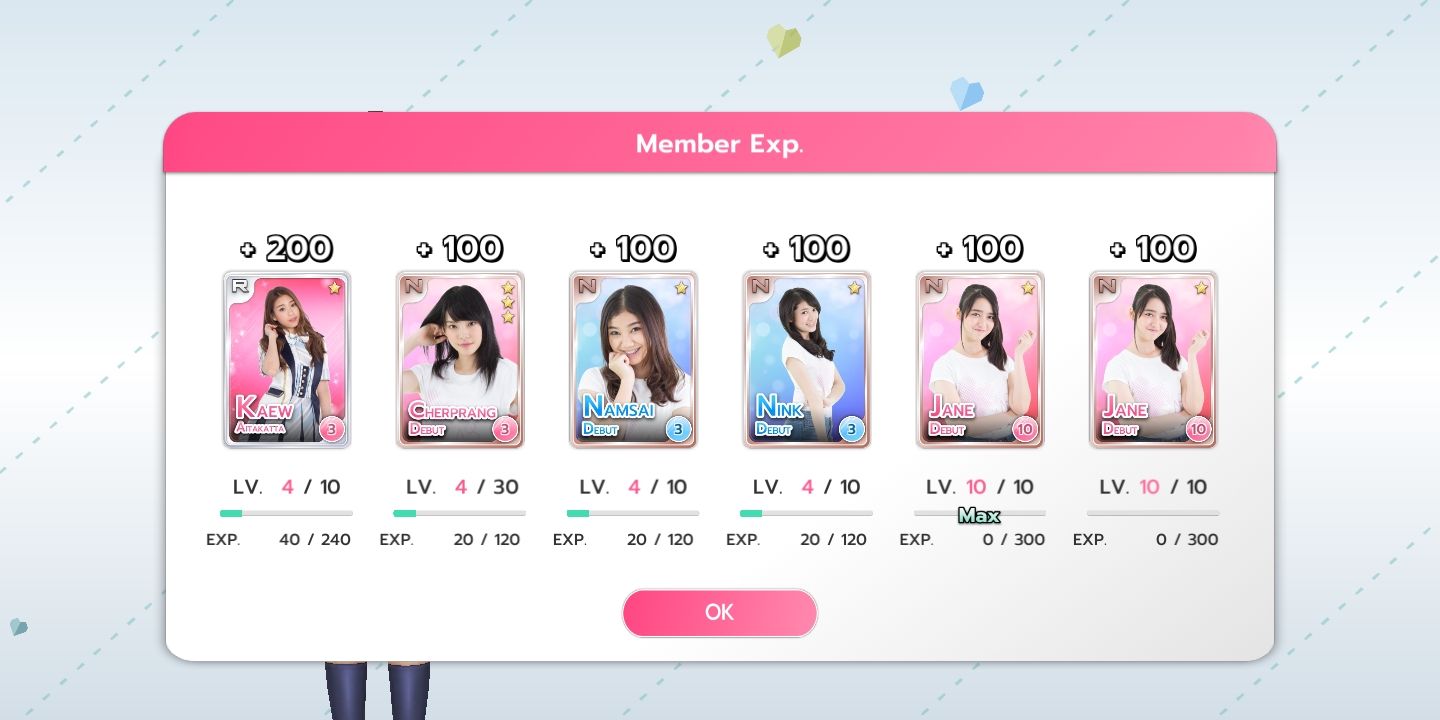Click Cherprang's exp progress bar
The image size is (1440, 720).
[460, 513]
